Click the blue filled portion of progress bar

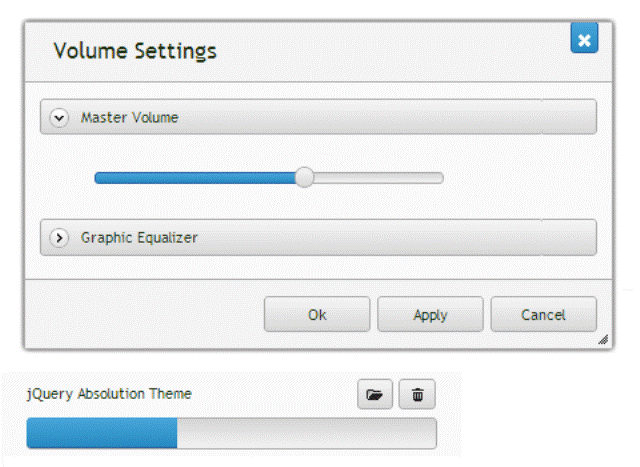[x=101, y=434]
